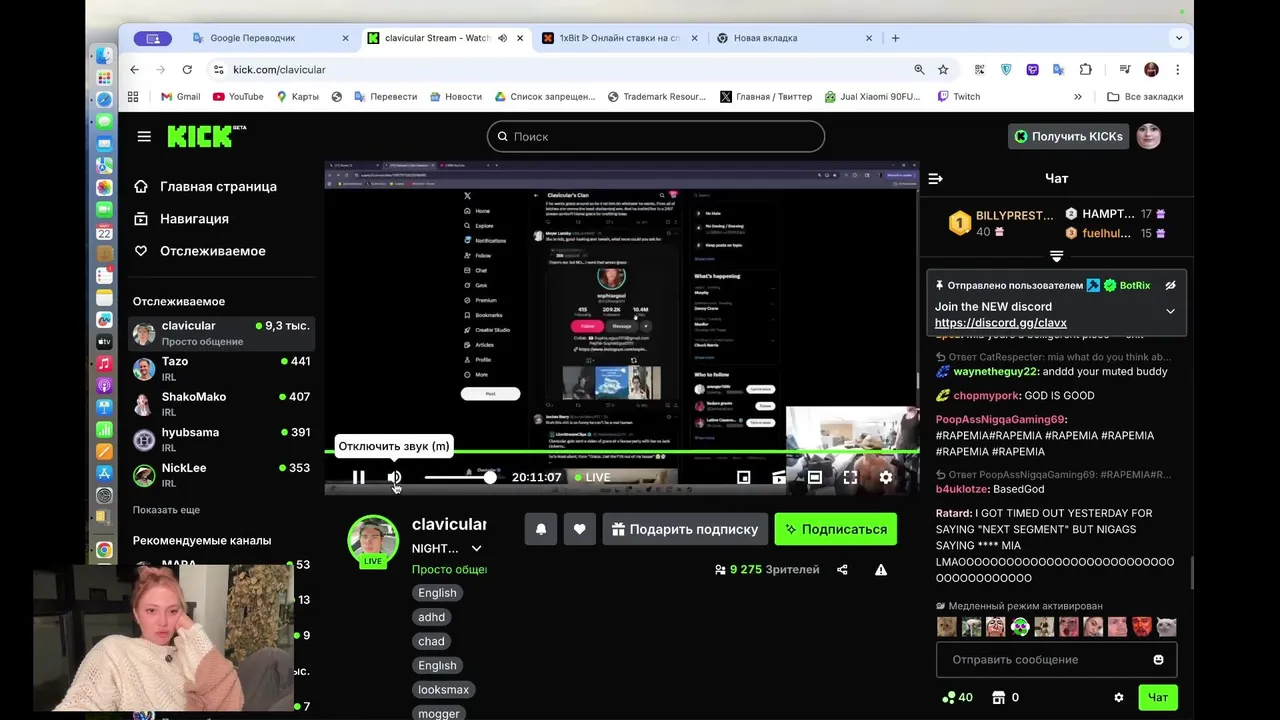Screen dimensions: 1280x720
Task: Expand list with Показать еще
Action: pos(166,510)
